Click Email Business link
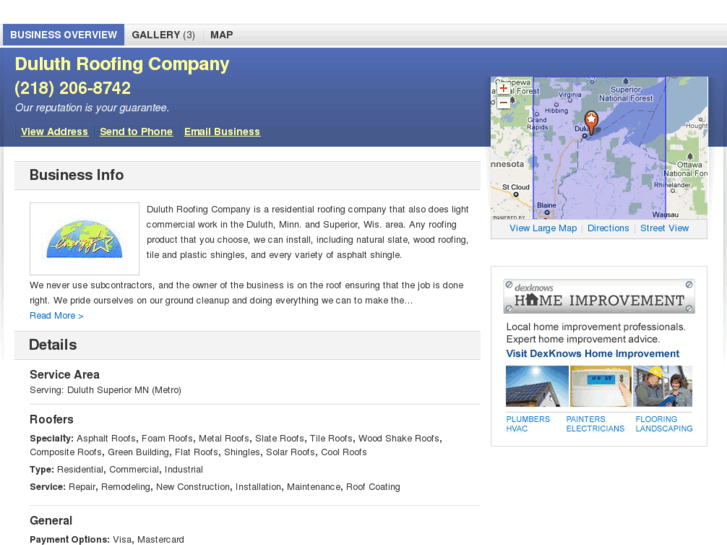727x545 pixels. 222,132
